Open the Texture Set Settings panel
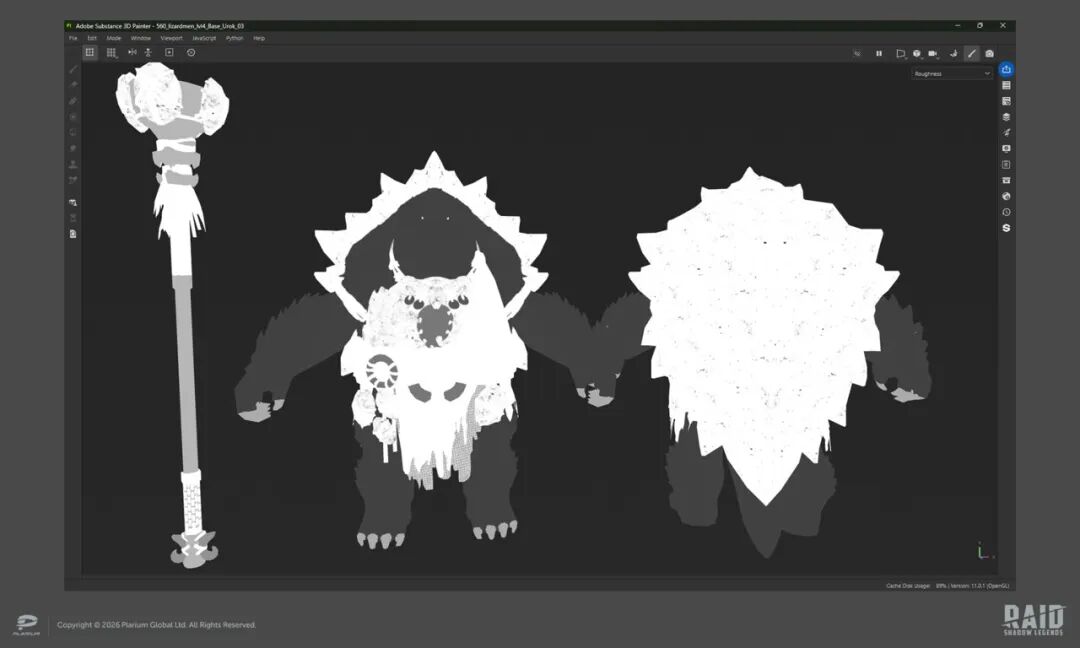The image size is (1080, 648). 1006,101
